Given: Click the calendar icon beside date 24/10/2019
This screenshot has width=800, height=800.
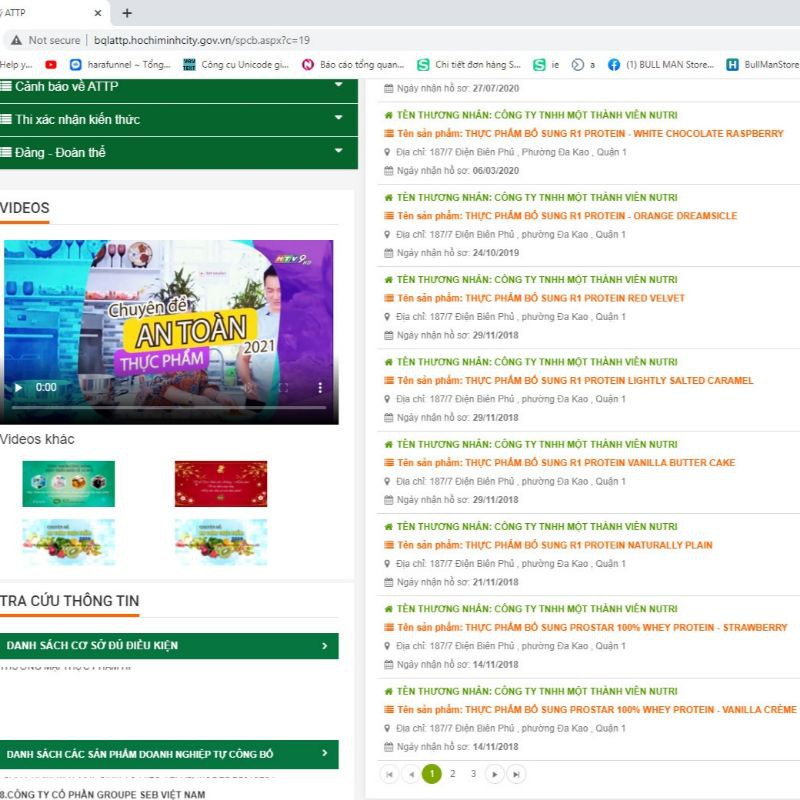Looking at the screenshot, I should [389, 253].
